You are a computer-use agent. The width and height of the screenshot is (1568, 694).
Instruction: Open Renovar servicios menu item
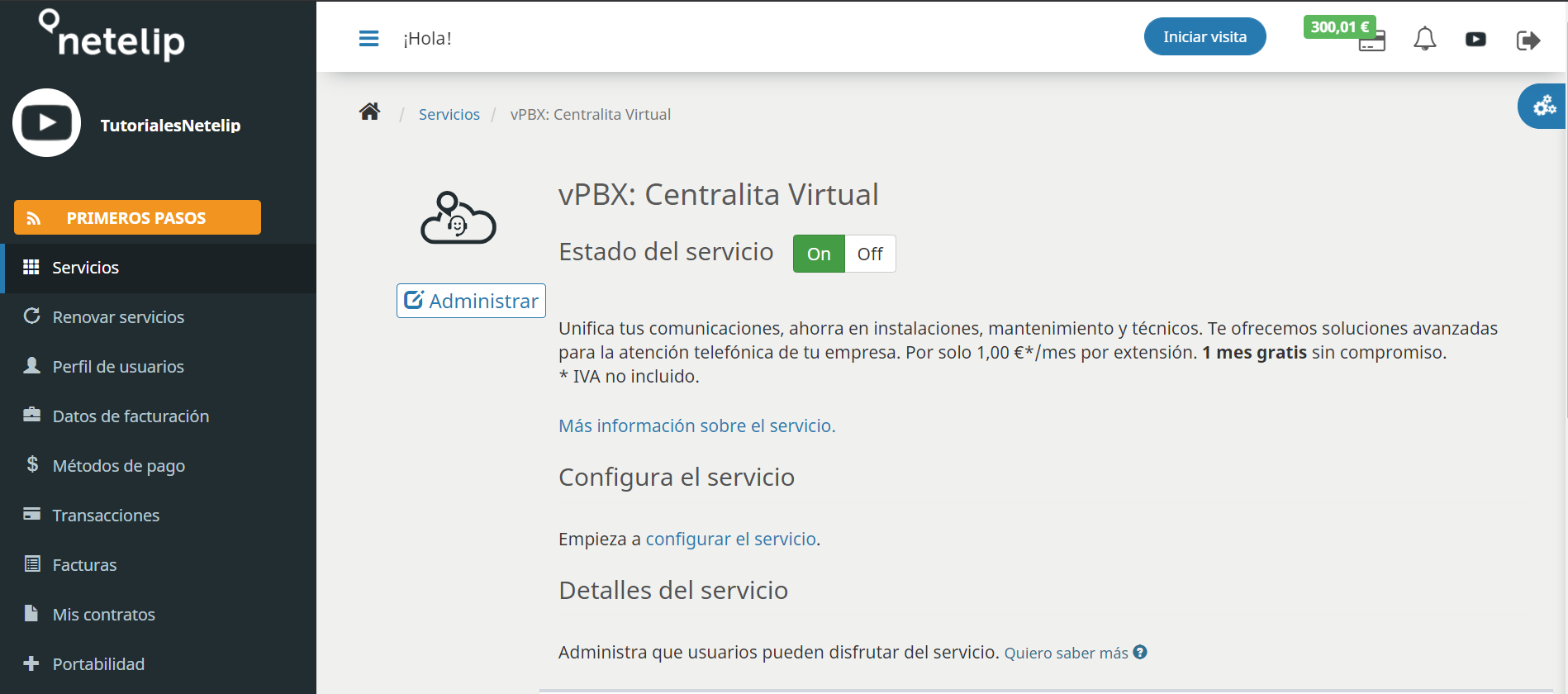coord(158,317)
